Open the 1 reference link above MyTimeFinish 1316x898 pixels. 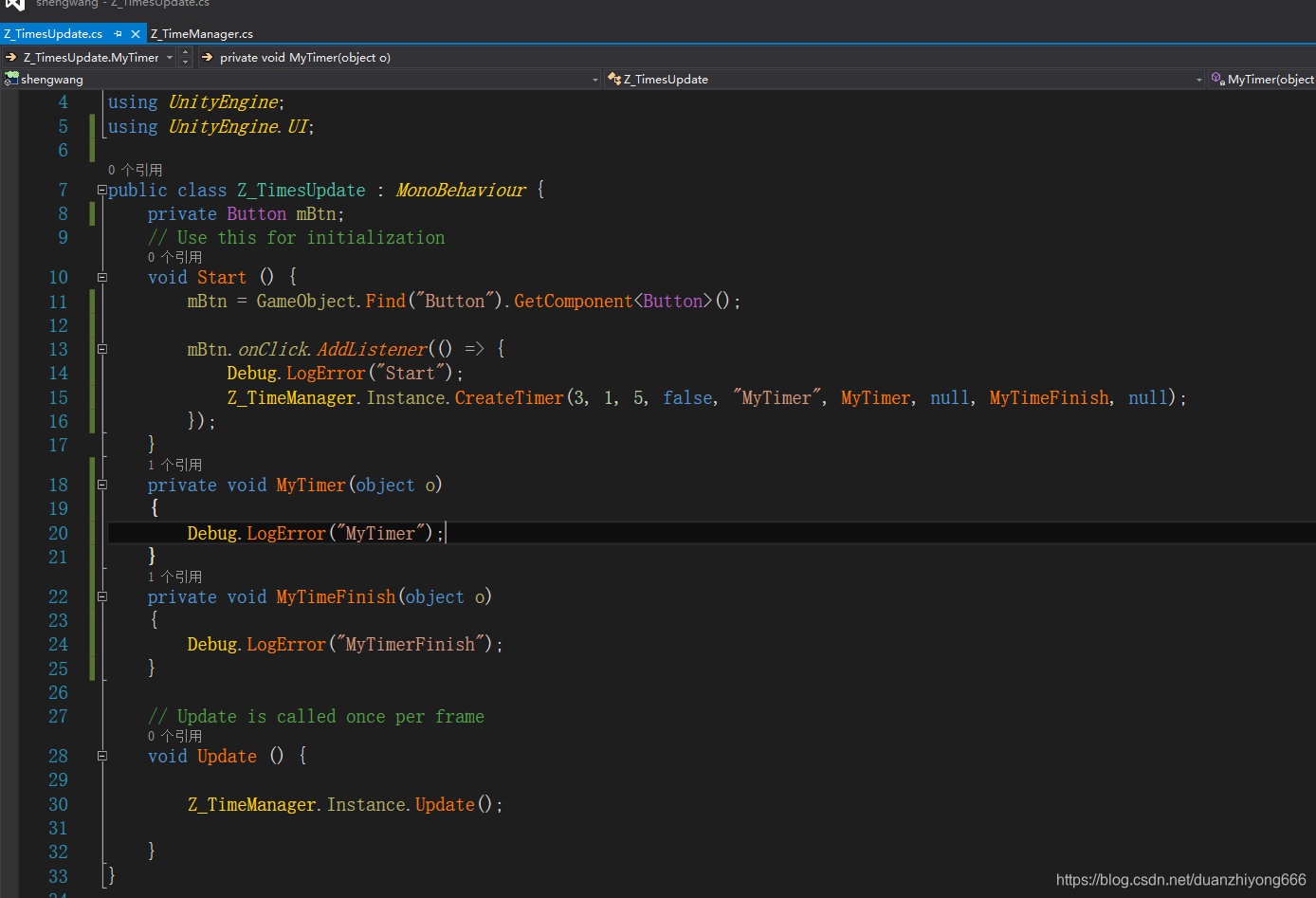174,577
